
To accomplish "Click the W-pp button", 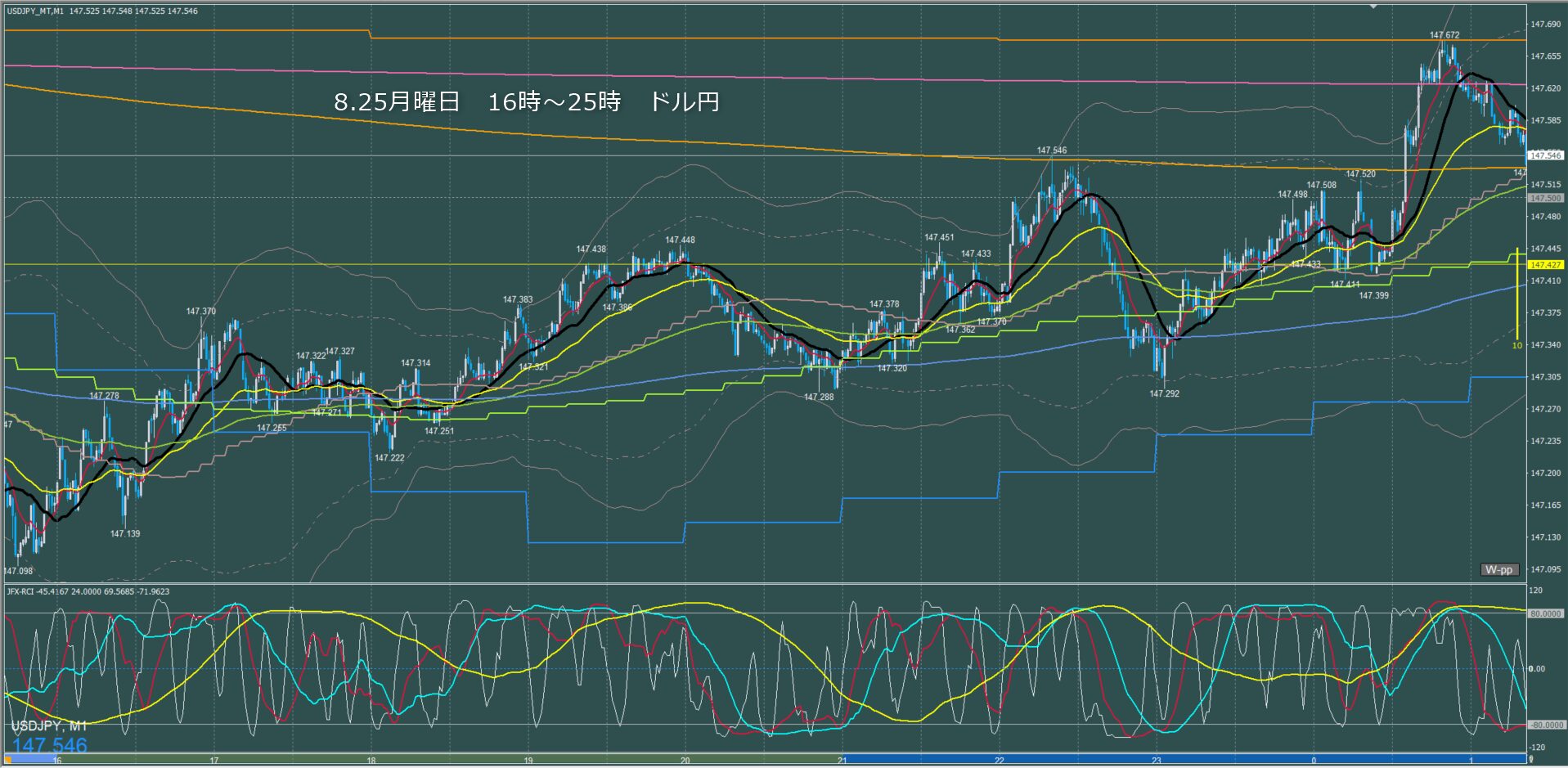I will click(x=1498, y=569).
